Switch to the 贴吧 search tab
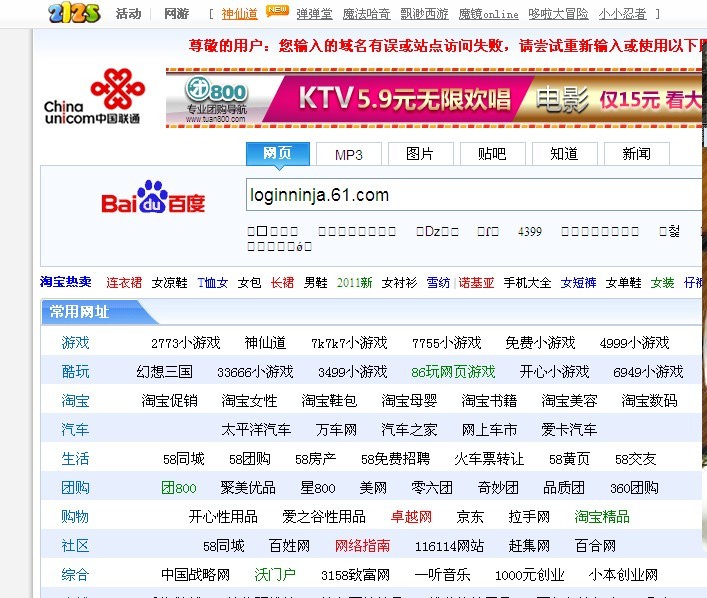 tap(492, 154)
